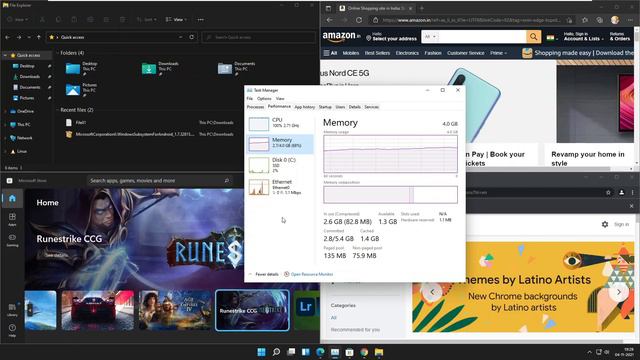The width and height of the screenshot is (640, 360).
Task: Select Ethernet in Task Manager performance list
Action: [x=280, y=187]
